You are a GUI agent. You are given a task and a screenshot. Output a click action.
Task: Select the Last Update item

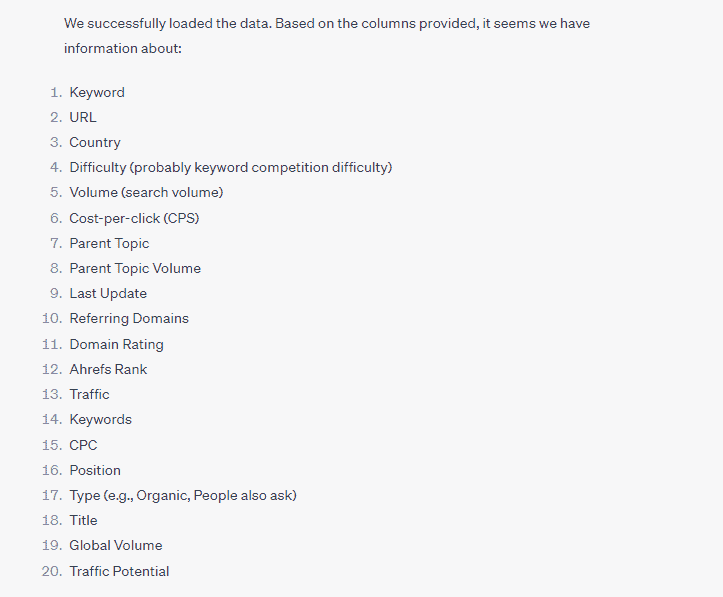(x=108, y=293)
